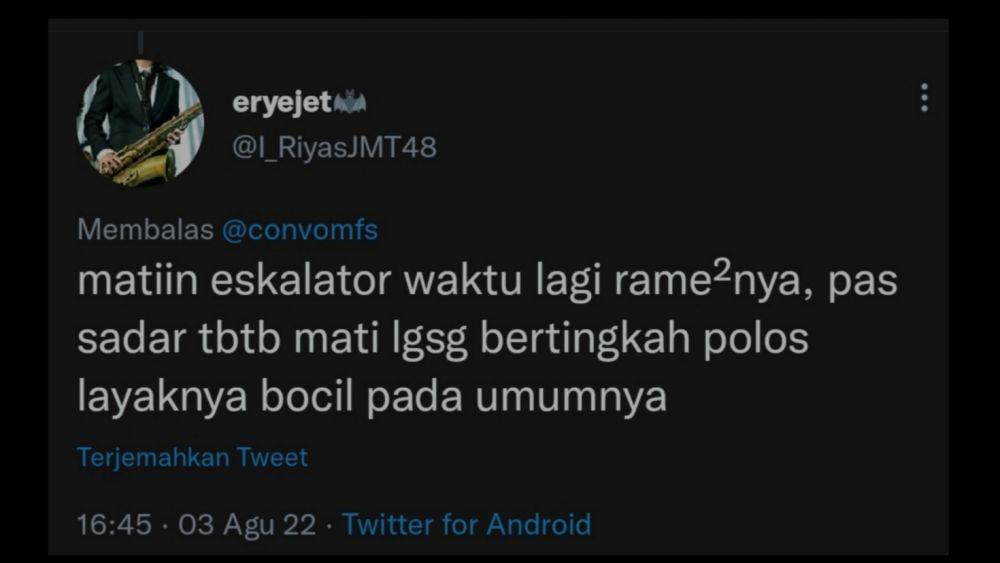Click the Membalas reply label
The image size is (1000, 563).
click(x=145, y=230)
